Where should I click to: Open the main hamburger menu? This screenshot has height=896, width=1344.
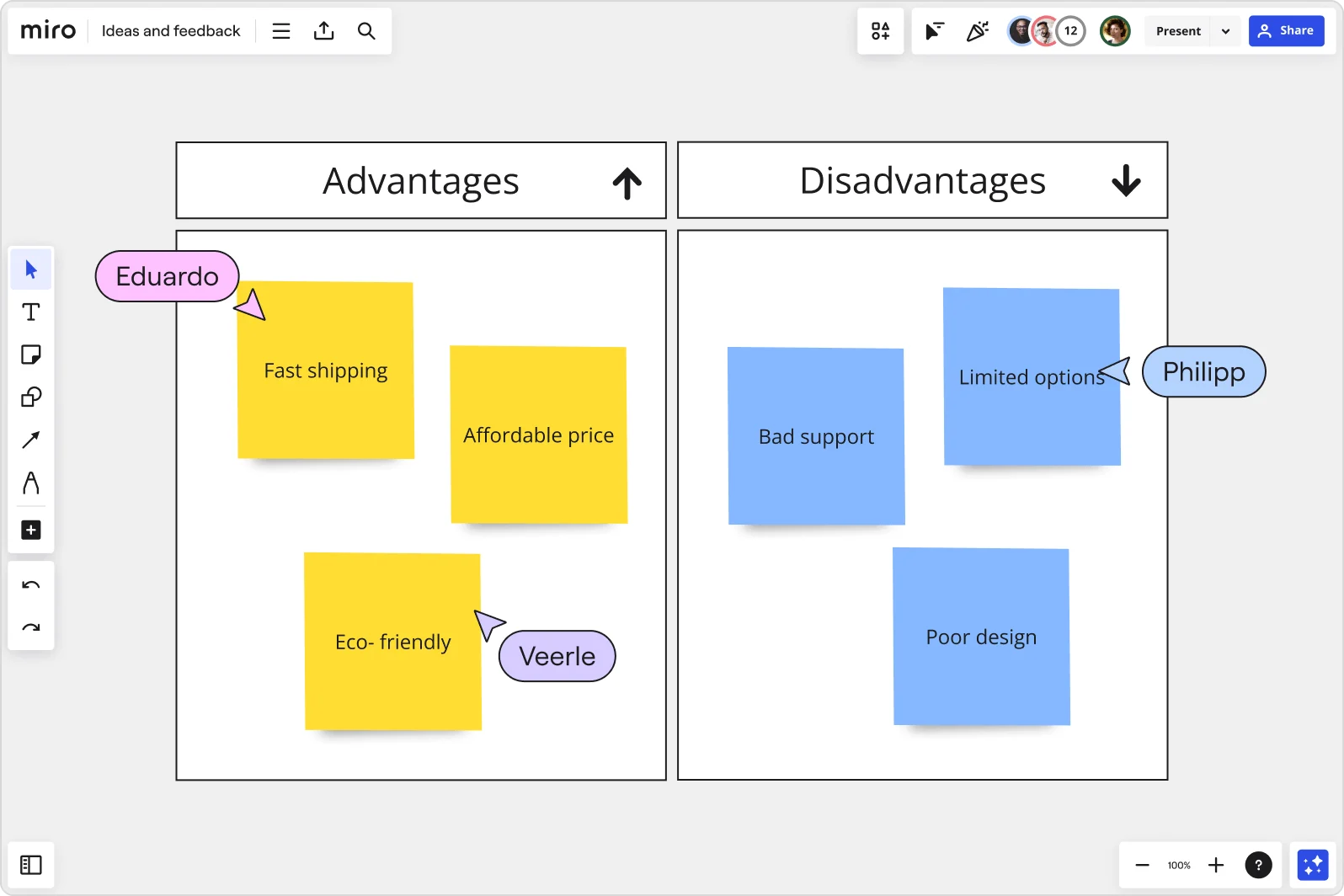(281, 31)
